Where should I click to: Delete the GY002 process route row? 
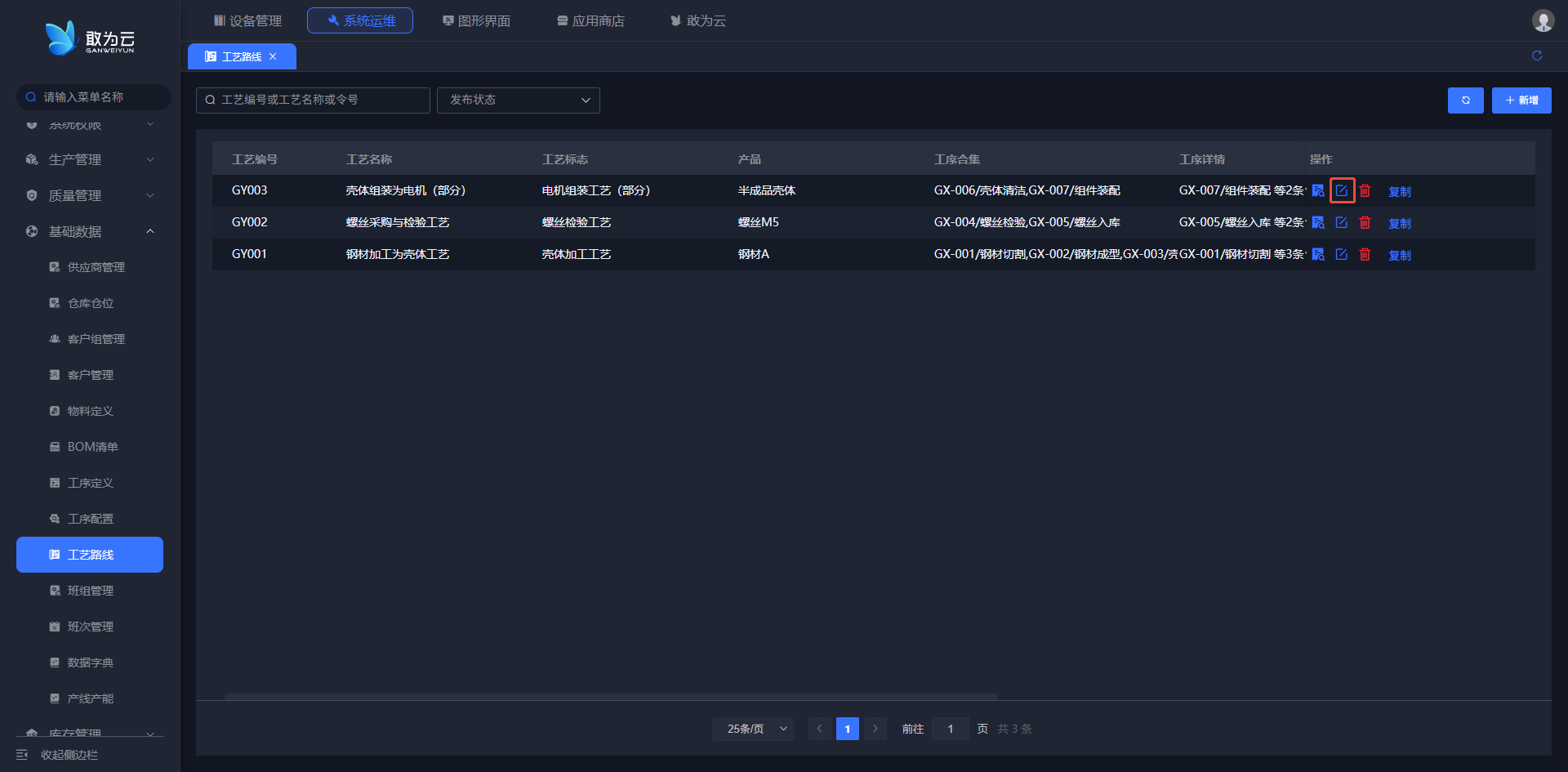(1365, 222)
